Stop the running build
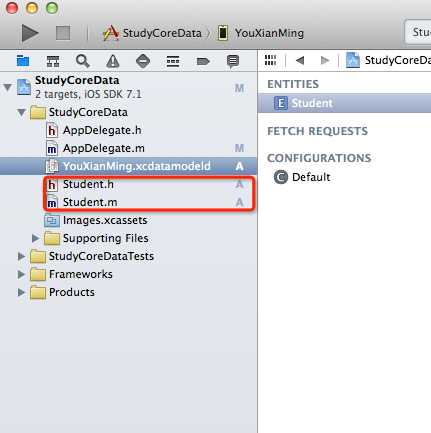Screen dimensions: 431x433 (63, 33)
